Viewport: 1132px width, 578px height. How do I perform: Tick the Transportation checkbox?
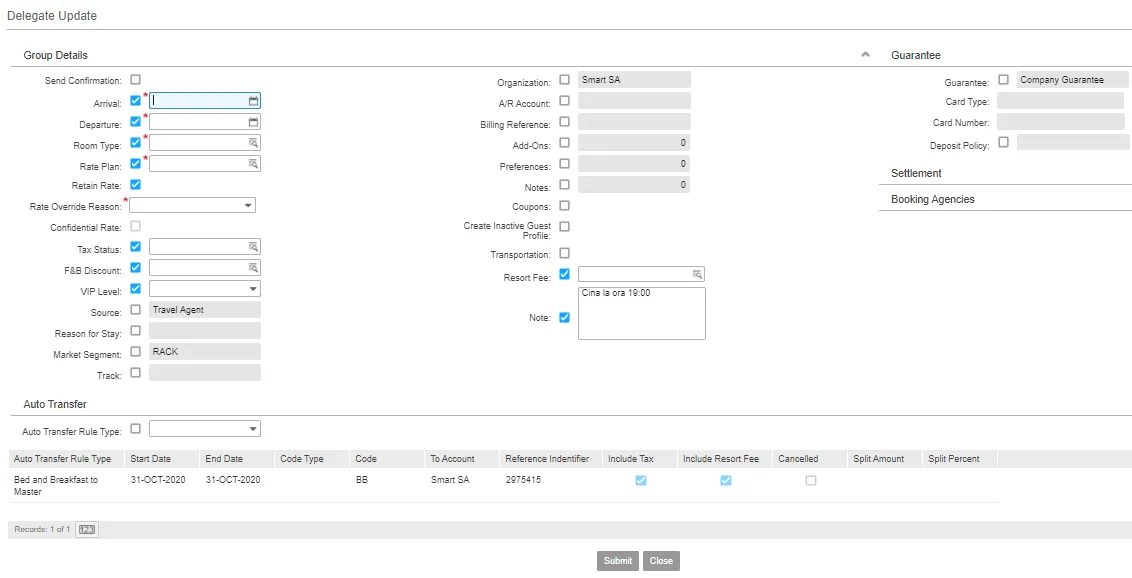point(565,253)
